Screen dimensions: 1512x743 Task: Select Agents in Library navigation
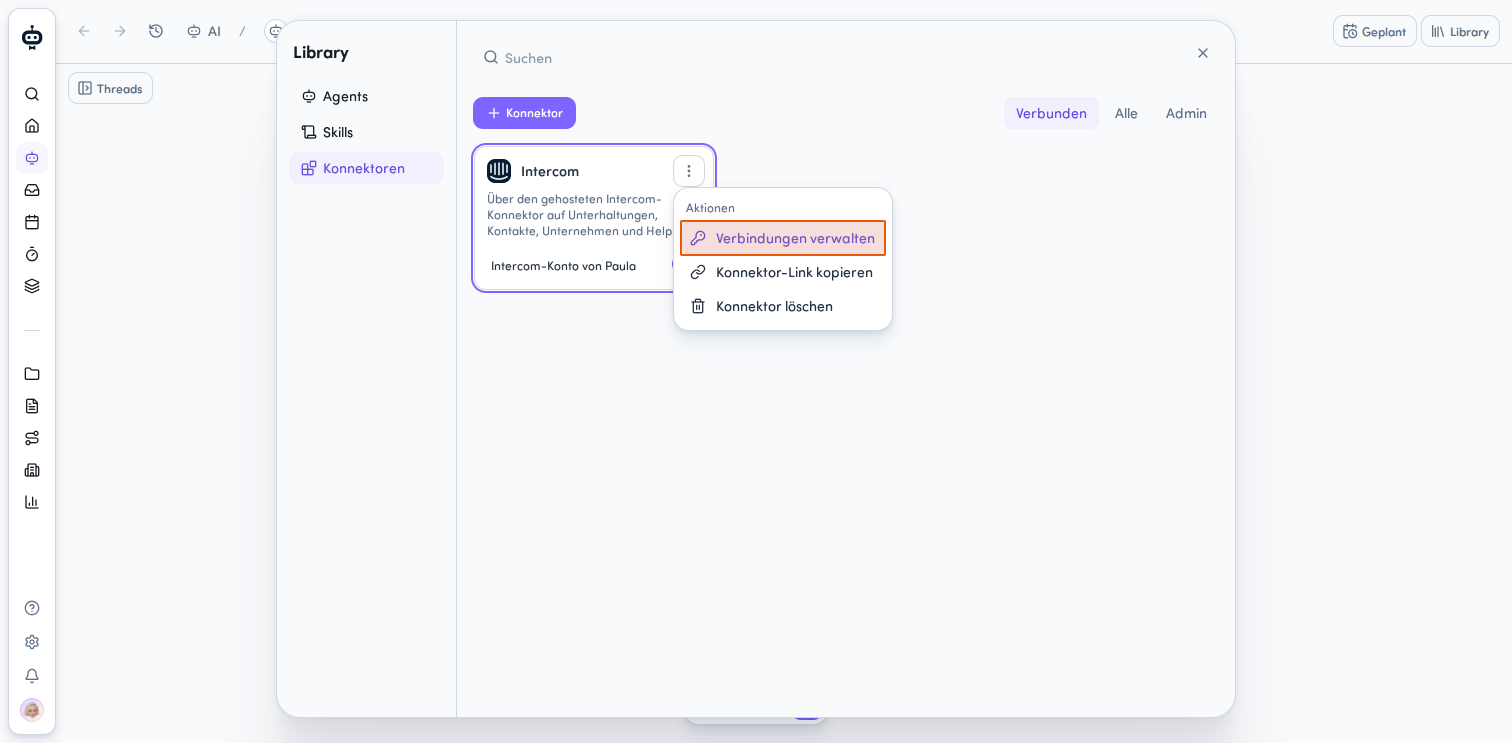(366, 96)
